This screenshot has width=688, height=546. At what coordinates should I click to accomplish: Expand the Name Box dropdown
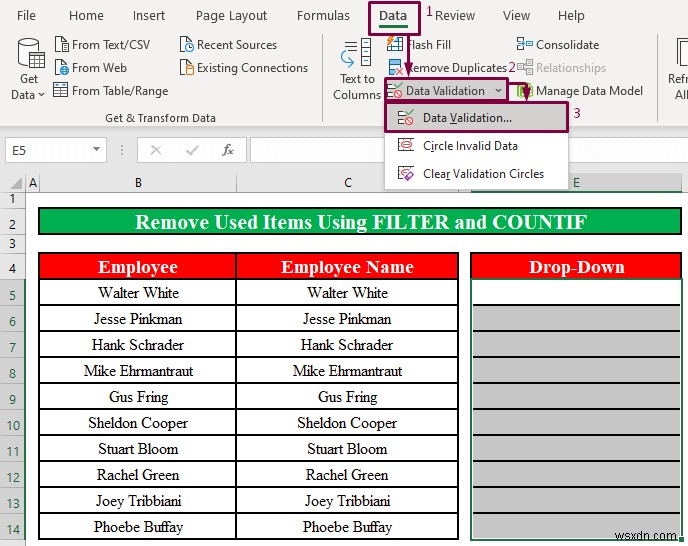[x=97, y=150]
